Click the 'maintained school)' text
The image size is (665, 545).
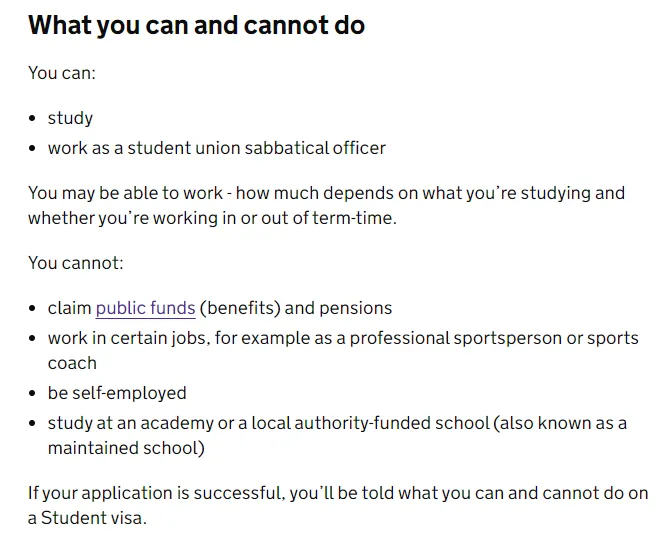click(126, 448)
